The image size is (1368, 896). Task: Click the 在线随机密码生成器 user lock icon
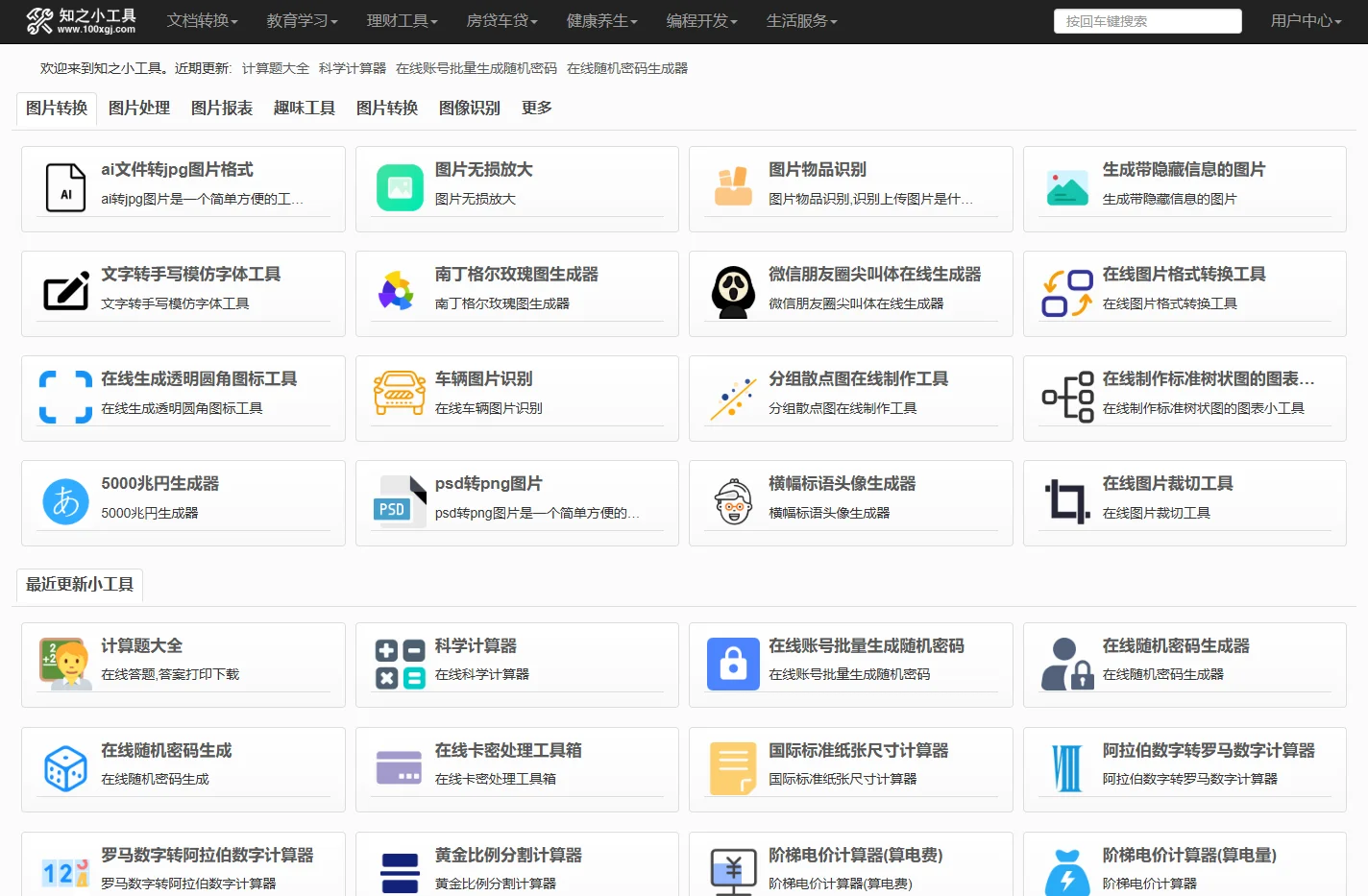(x=1067, y=664)
